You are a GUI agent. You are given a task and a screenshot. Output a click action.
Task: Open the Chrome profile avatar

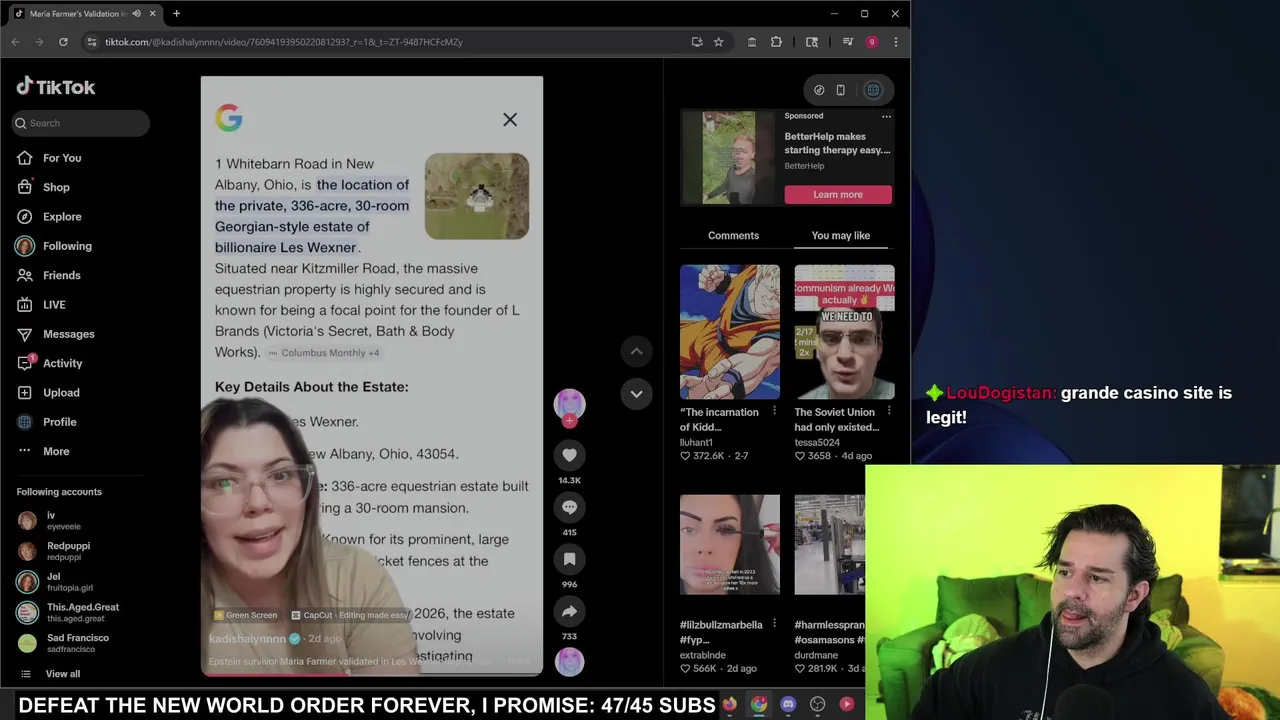[872, 42]
